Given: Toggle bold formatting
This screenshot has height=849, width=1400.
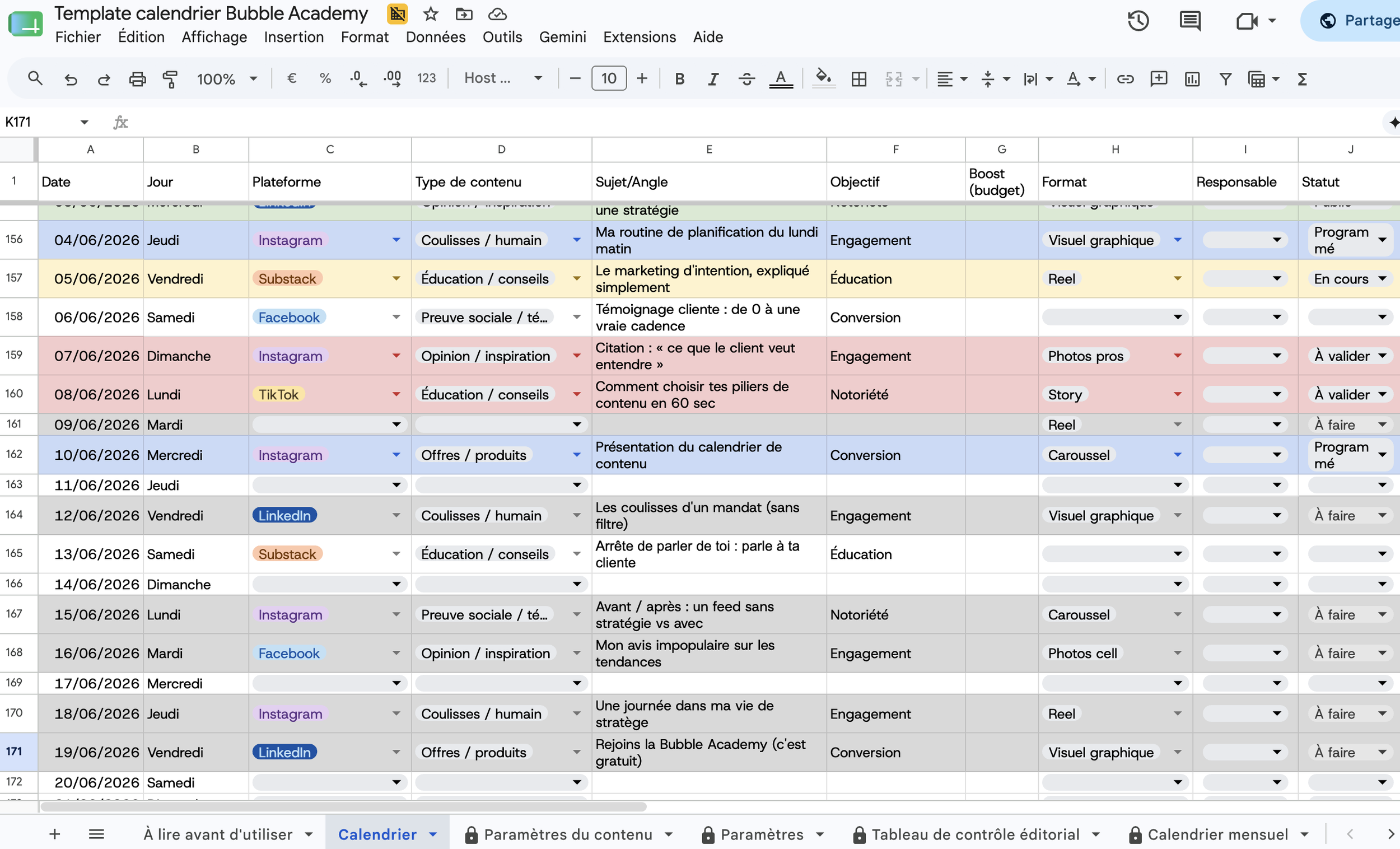Looking at the screenshot, I should [x=679, y=78].
